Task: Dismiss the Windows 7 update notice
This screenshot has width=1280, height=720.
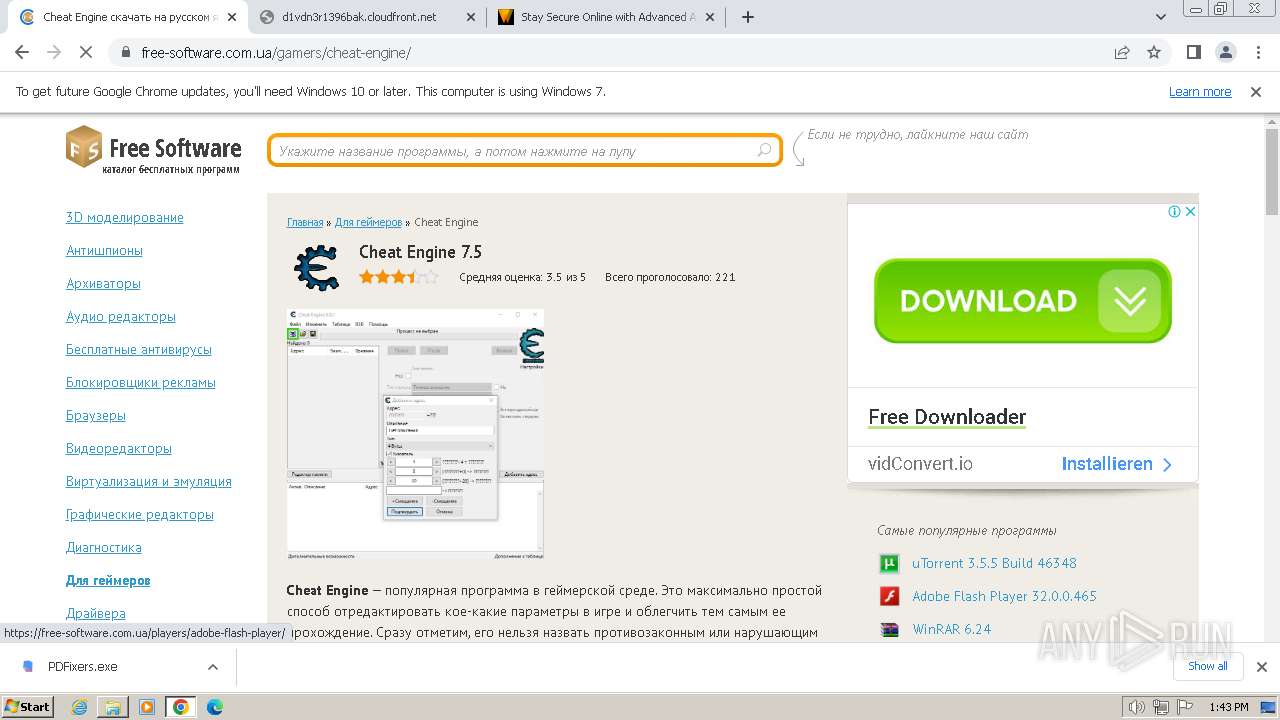Action: (1256, 92)
